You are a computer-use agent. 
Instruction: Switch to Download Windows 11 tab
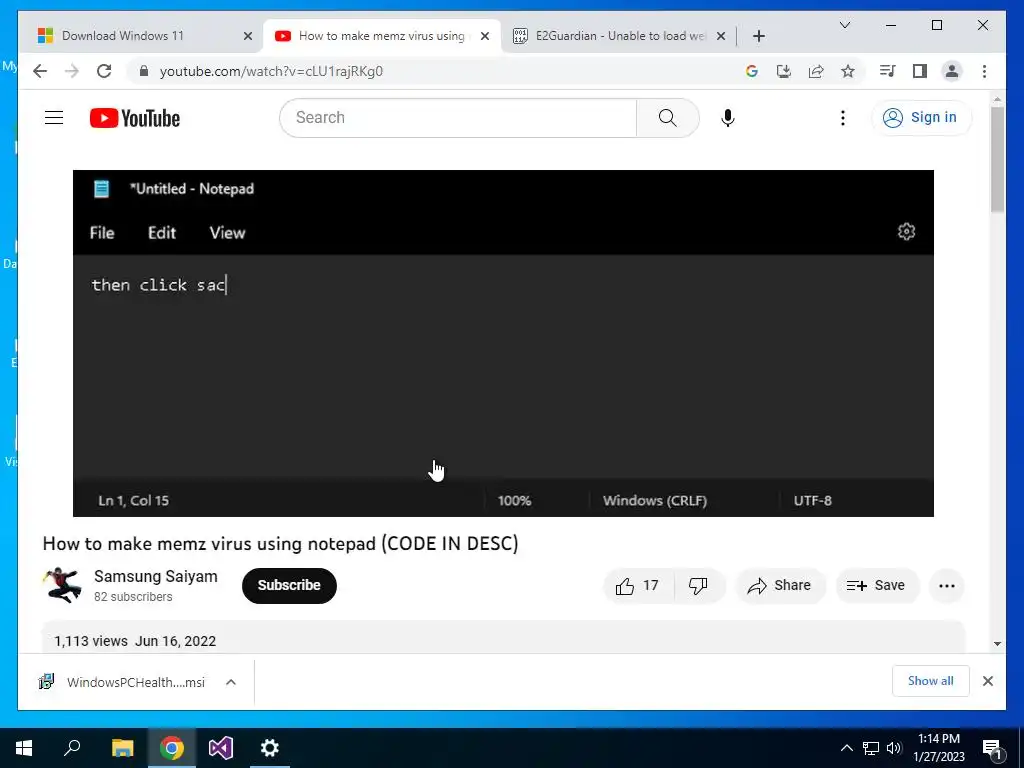click(x=140, y=36)
